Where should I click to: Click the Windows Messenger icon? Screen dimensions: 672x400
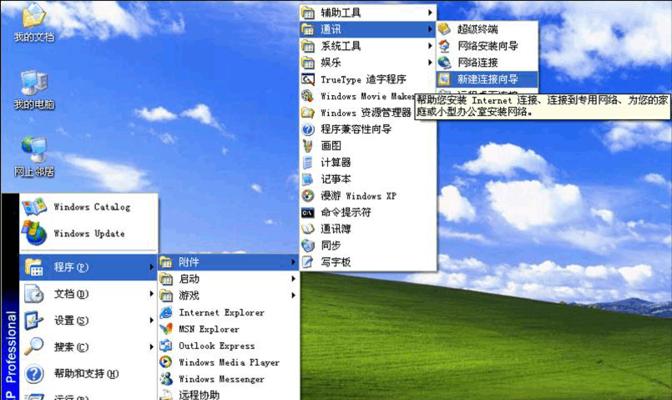[x=166, y=379]
